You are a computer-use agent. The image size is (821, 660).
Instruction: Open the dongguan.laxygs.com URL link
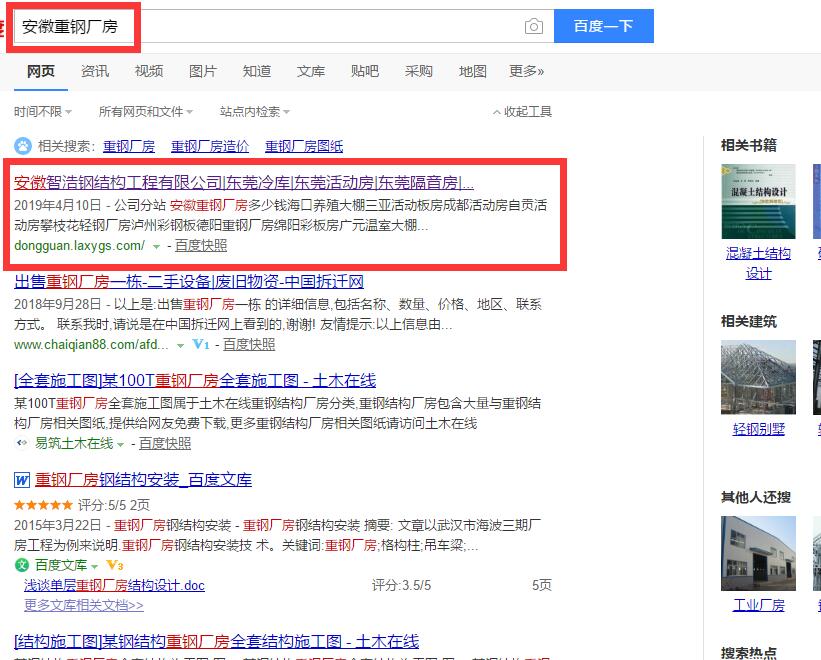click(x=80, y=245)
